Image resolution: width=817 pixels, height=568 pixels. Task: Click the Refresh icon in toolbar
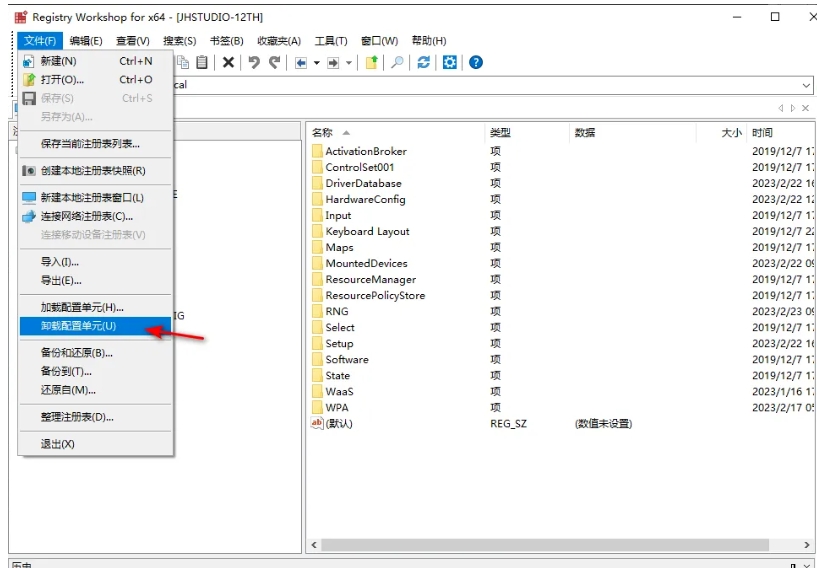(x=424, y=62)
